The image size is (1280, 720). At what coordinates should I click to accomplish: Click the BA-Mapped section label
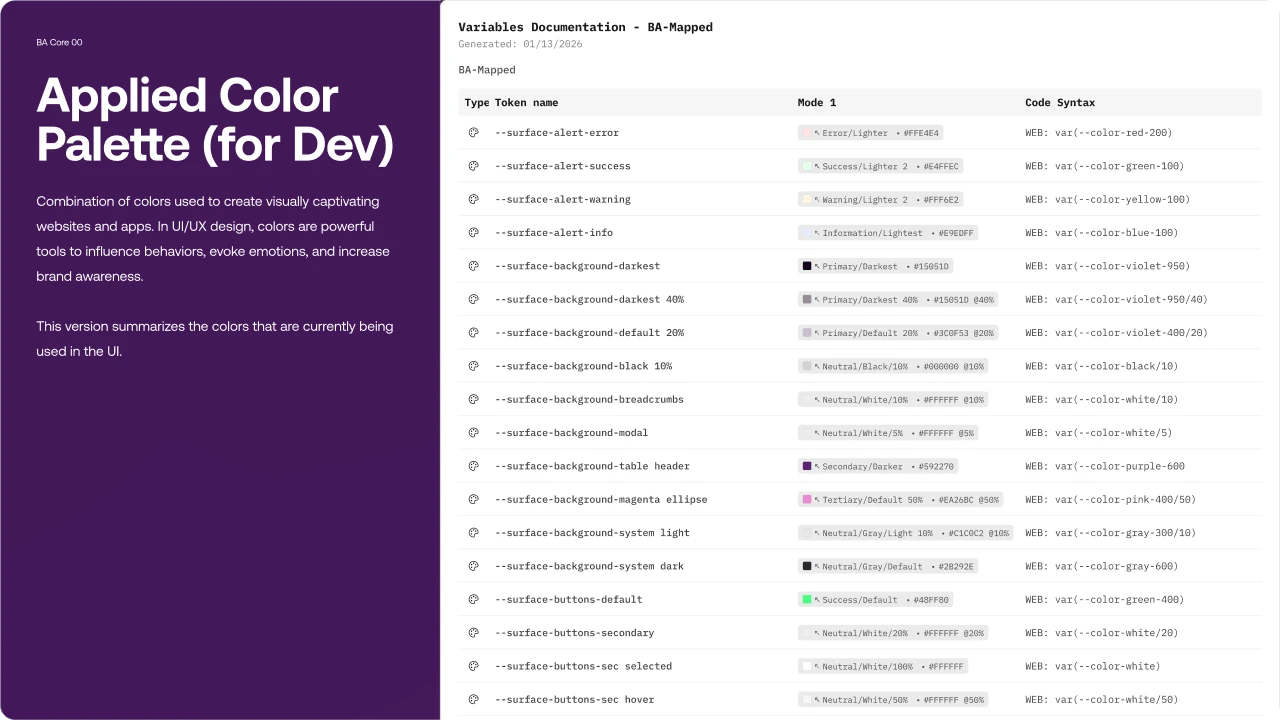[486, 69]
